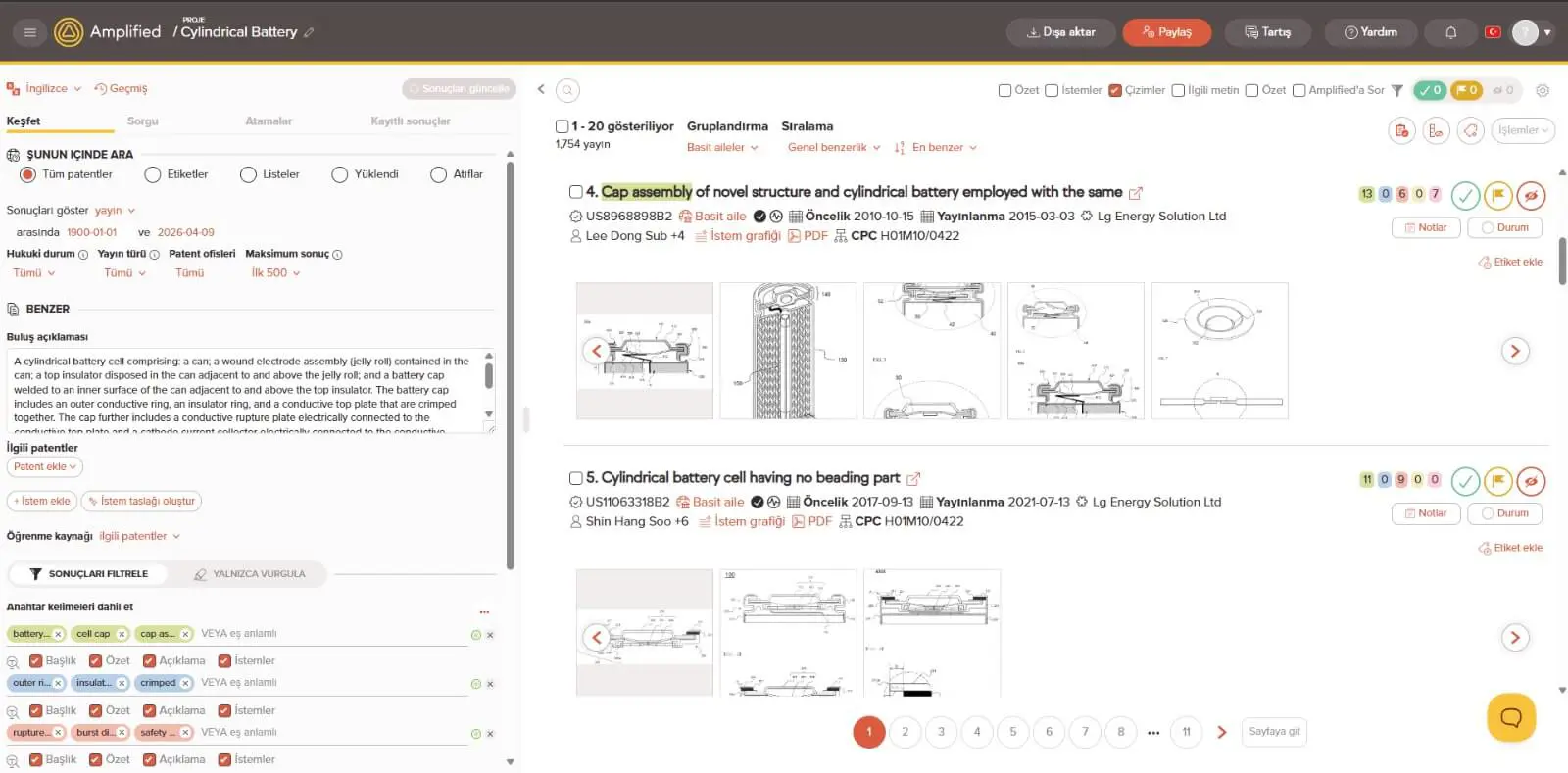Flag patent 5 with the orange flag icon

click(x=1497, y=481)
